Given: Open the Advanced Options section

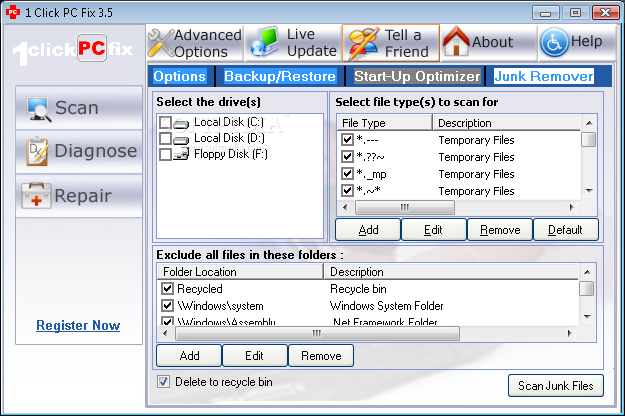Looking at the screenshot, I should pyautogui.click(x=195, y=43).
